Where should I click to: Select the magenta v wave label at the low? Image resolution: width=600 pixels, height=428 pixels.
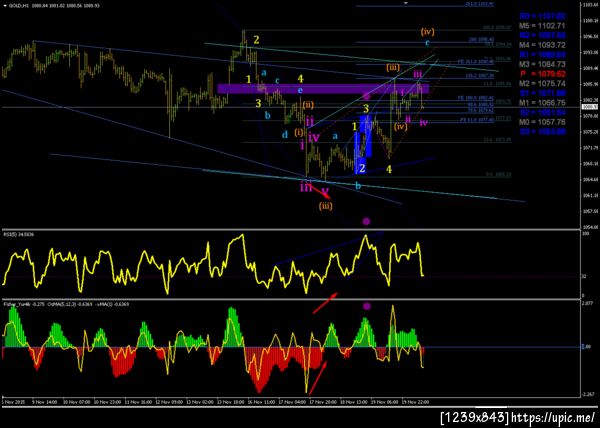[x=325, y=191]
